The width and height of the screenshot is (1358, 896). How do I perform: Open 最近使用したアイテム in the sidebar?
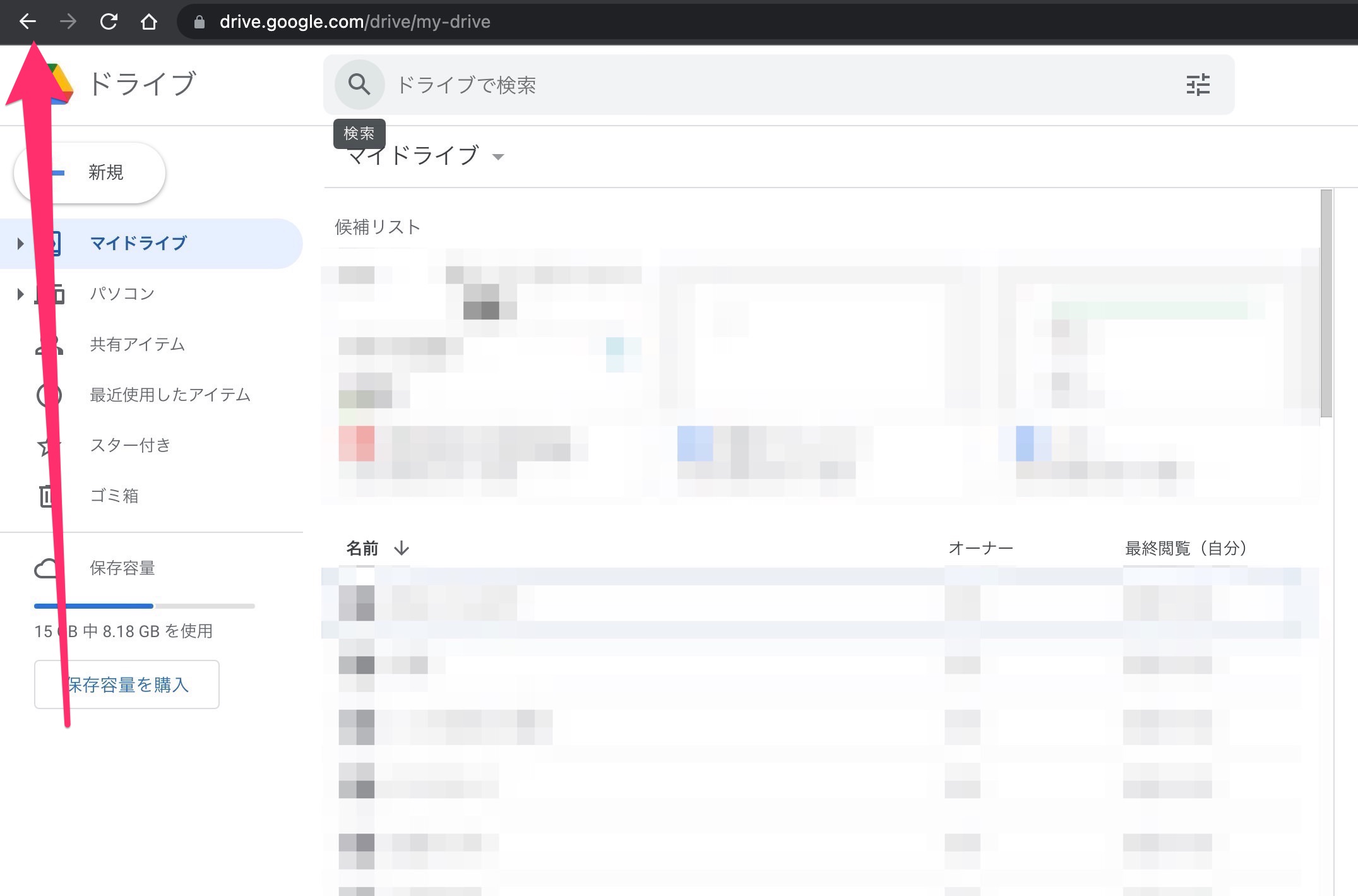pos(170,395)
